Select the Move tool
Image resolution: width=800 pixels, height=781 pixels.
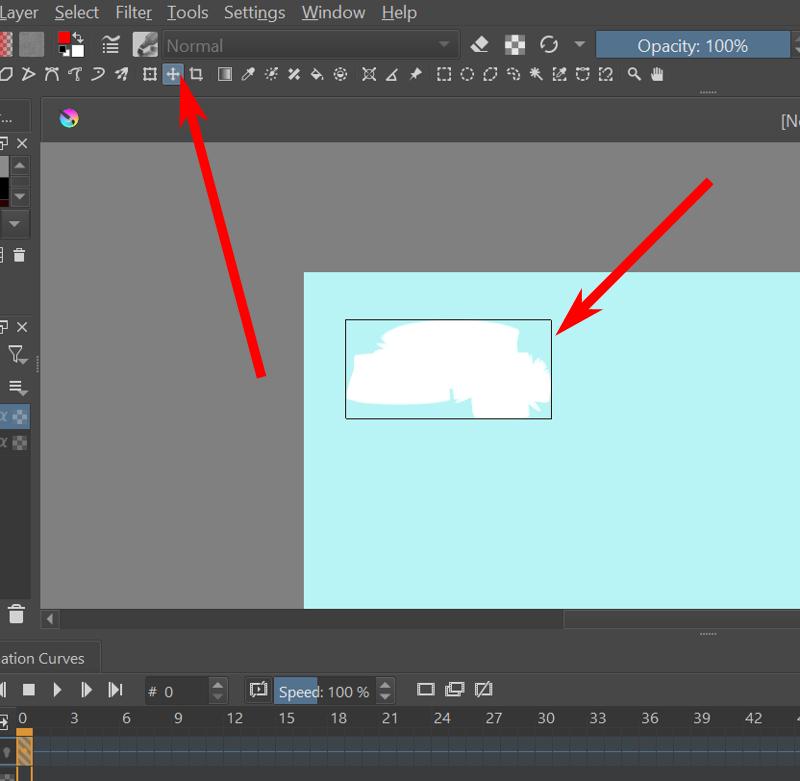click(170, 73)
